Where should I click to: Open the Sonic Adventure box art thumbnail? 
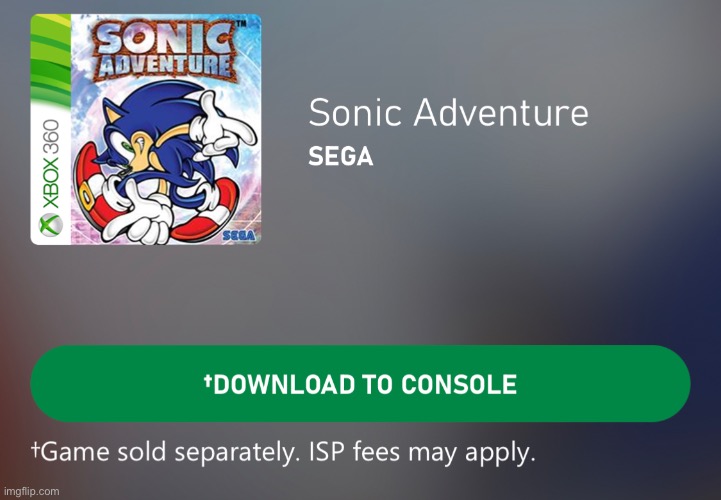(146, 129)
